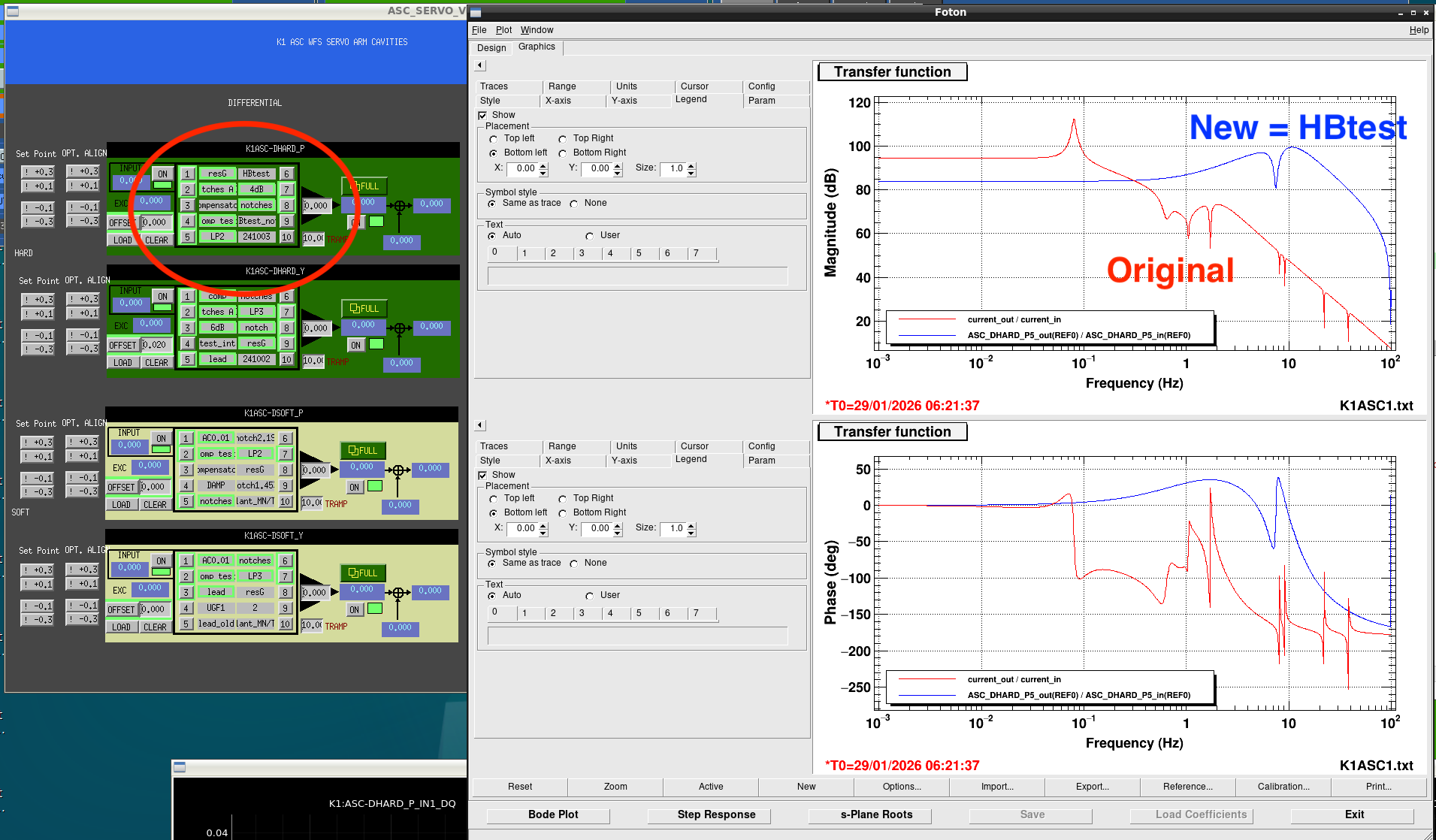Choose None symbol style in lower panel

click(574, 564)
